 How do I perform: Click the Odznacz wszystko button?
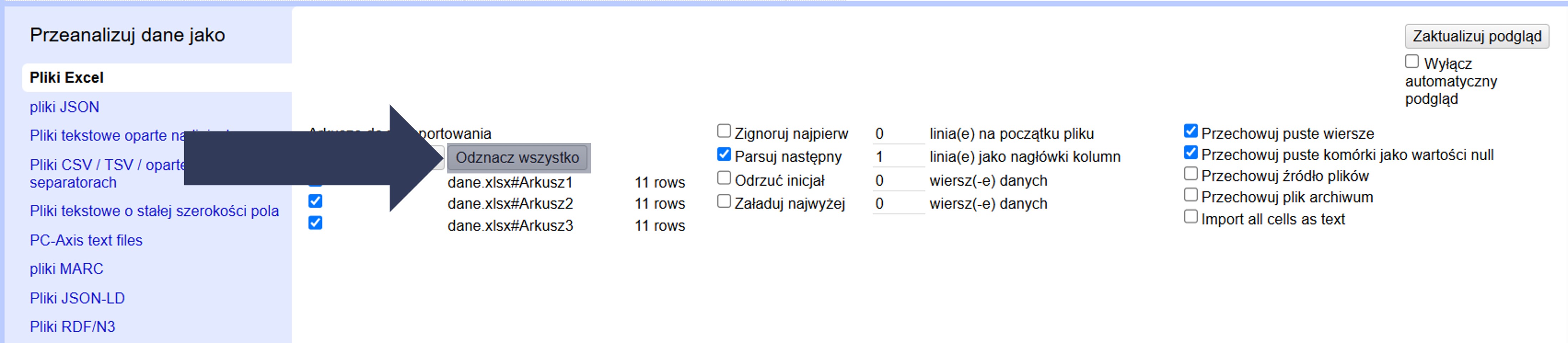(517, 157)
